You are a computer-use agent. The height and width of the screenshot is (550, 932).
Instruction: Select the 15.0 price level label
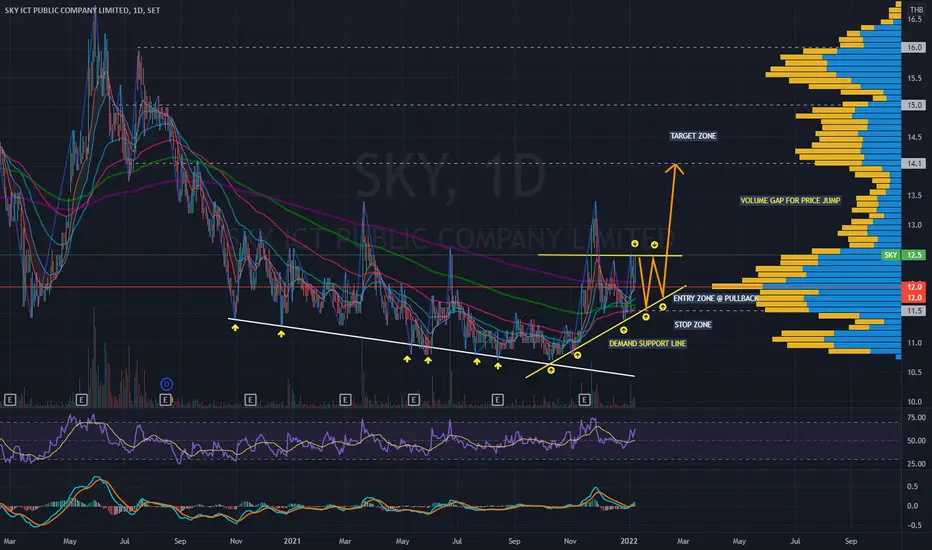pyautogui.click(x=914, y=105)
